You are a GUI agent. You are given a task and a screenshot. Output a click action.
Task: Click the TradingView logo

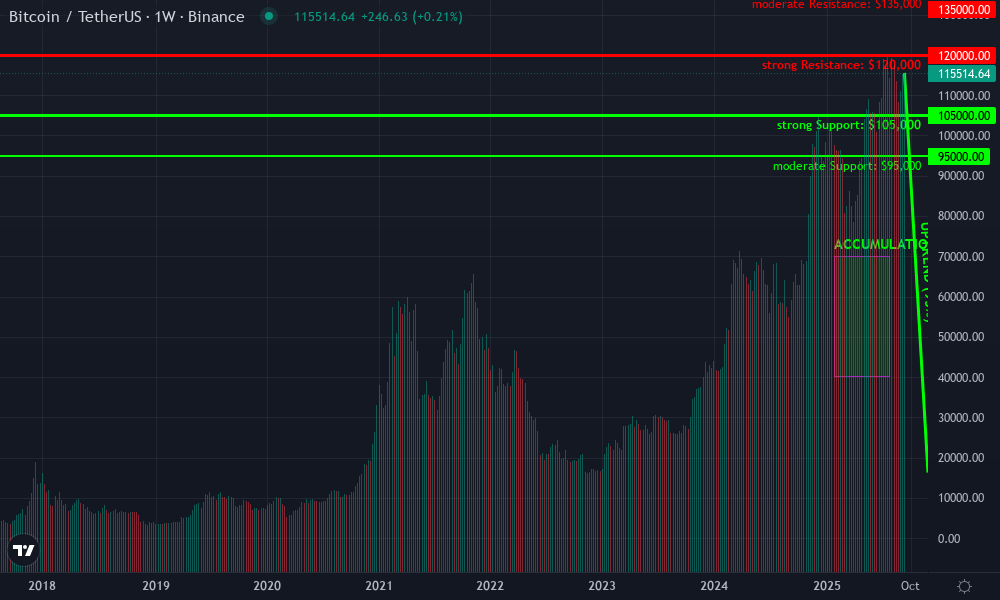pos(21,549)
